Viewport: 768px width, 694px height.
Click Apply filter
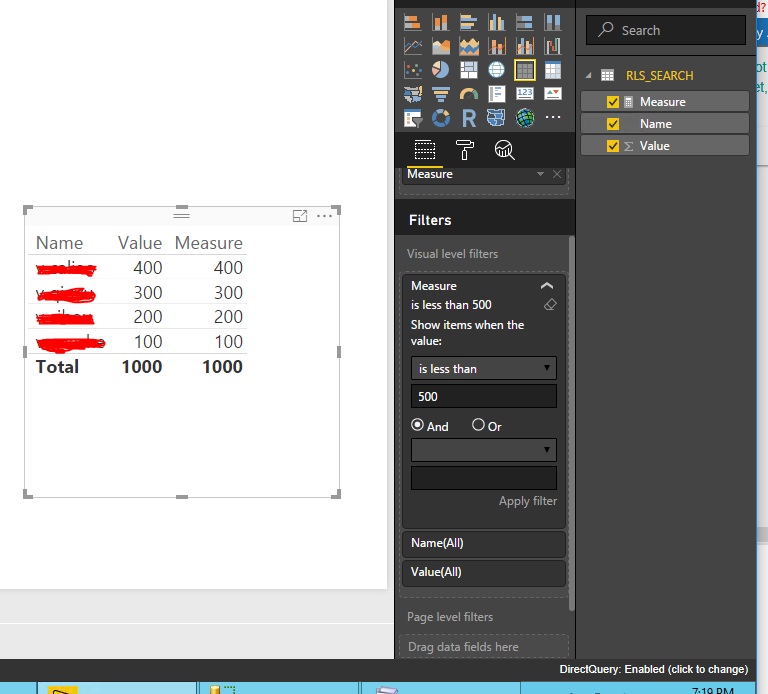click(x=528, y=501)
